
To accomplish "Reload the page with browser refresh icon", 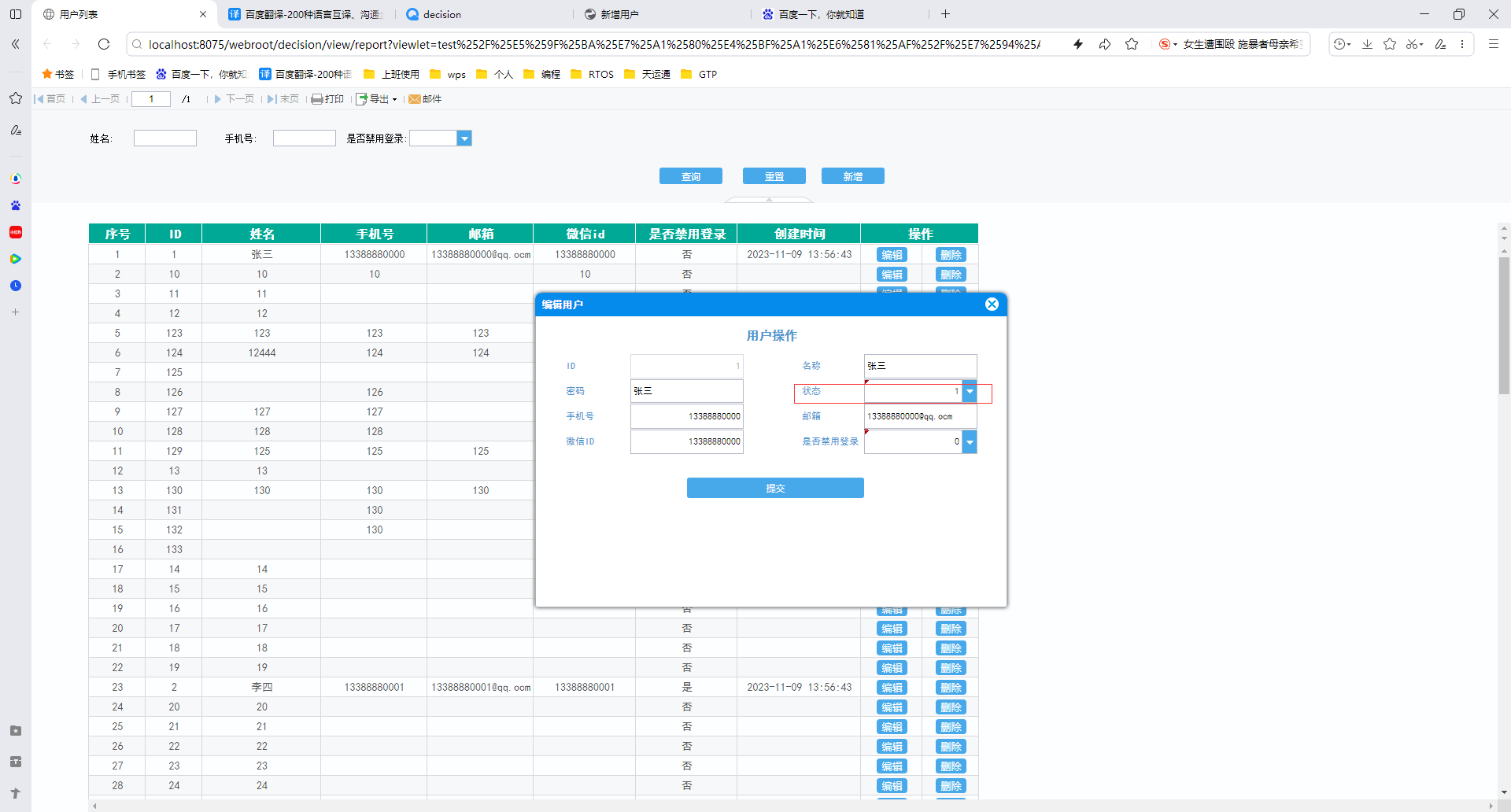I will tap(104, 44).
